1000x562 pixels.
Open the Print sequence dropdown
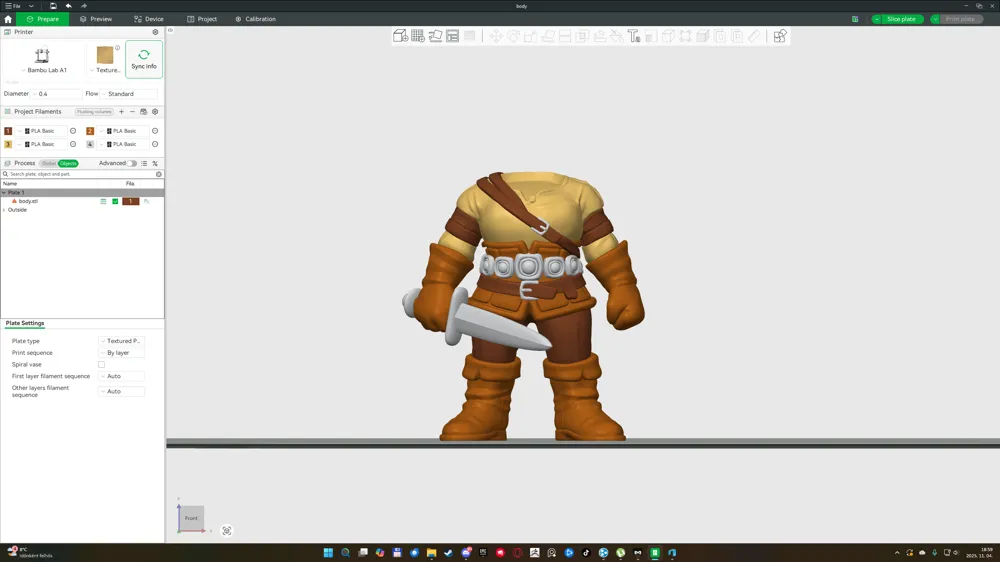[x=122, y=353]
